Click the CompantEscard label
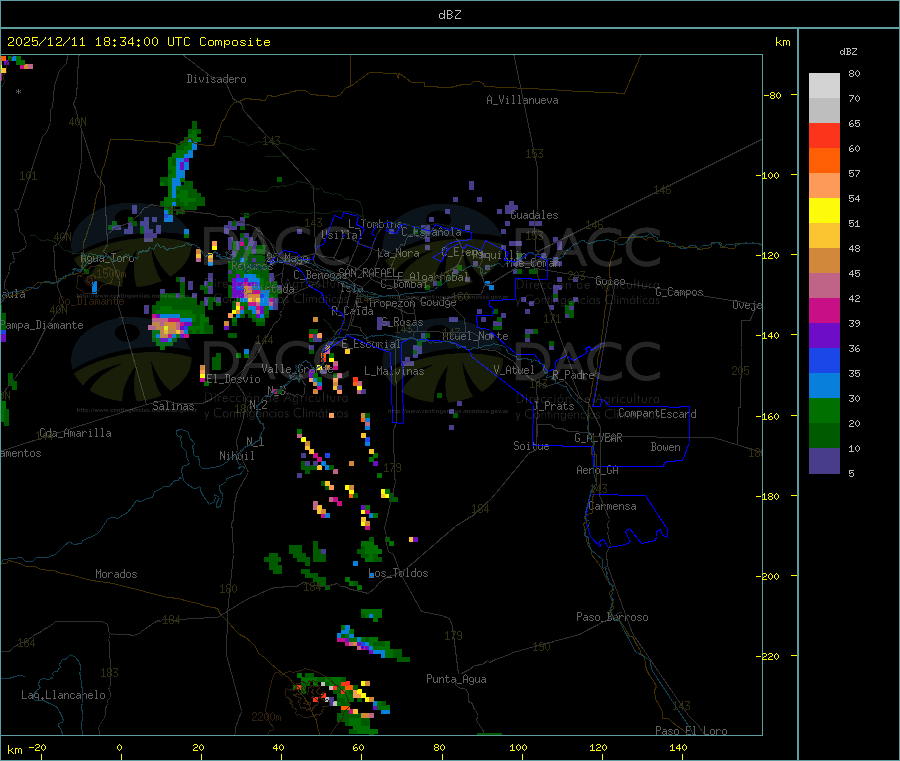 pyautogui.click(x=657, y=414)
